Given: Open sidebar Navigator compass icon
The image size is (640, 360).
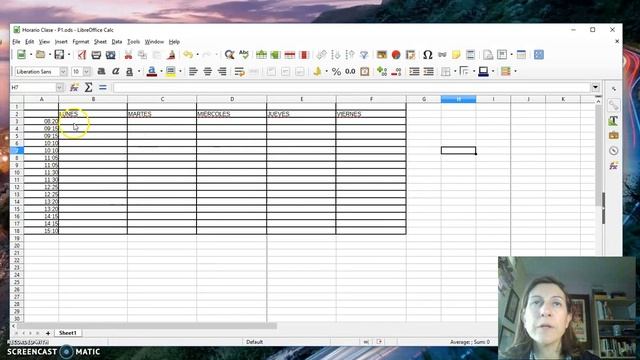Looking at the screenshot, I should (613, 151).
